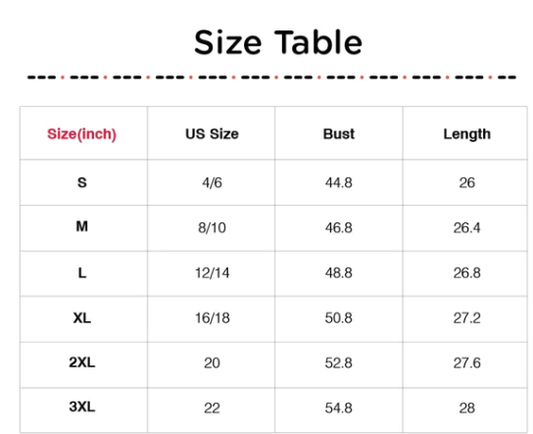The width and height of the screenshot is (533, 434).
Task: Select the US Size column header
Action: (212, 134)
